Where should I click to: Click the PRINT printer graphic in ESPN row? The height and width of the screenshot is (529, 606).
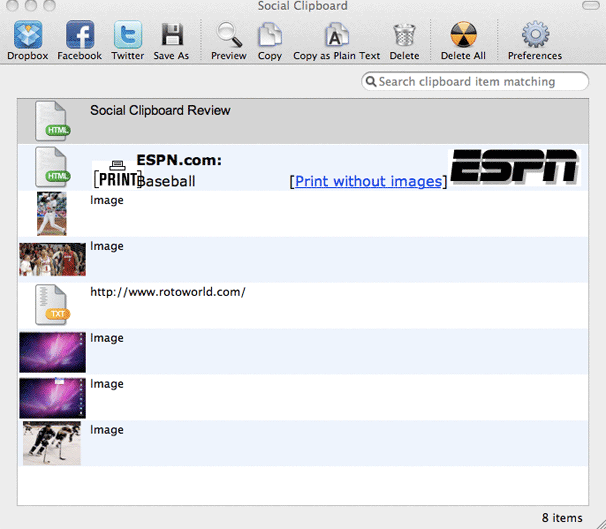[117, 175]
